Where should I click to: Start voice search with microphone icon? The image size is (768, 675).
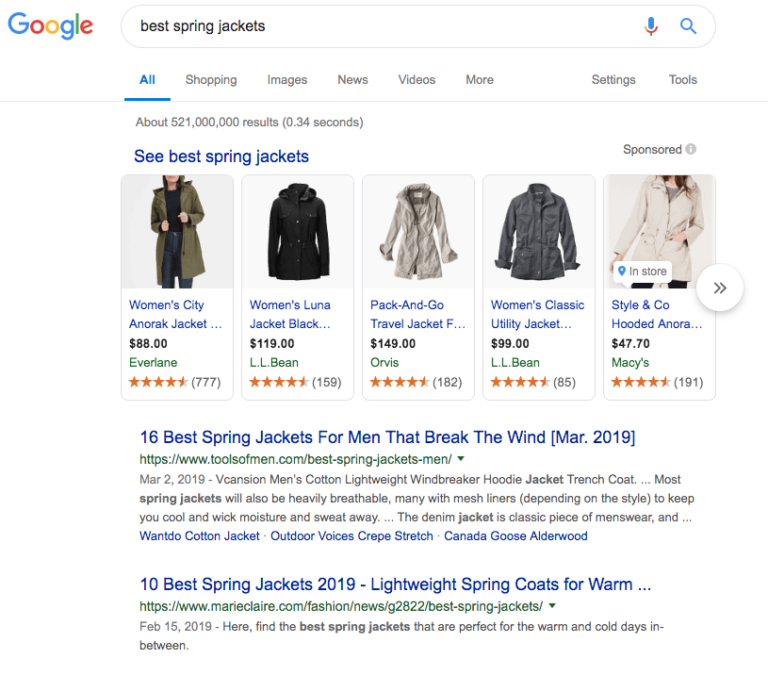[x=650, y=26]
